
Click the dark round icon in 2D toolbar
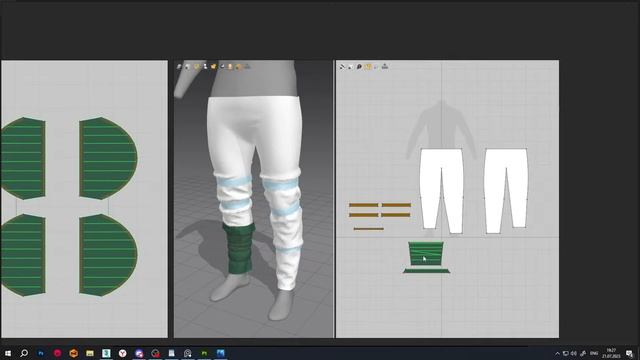pos(359,67)
